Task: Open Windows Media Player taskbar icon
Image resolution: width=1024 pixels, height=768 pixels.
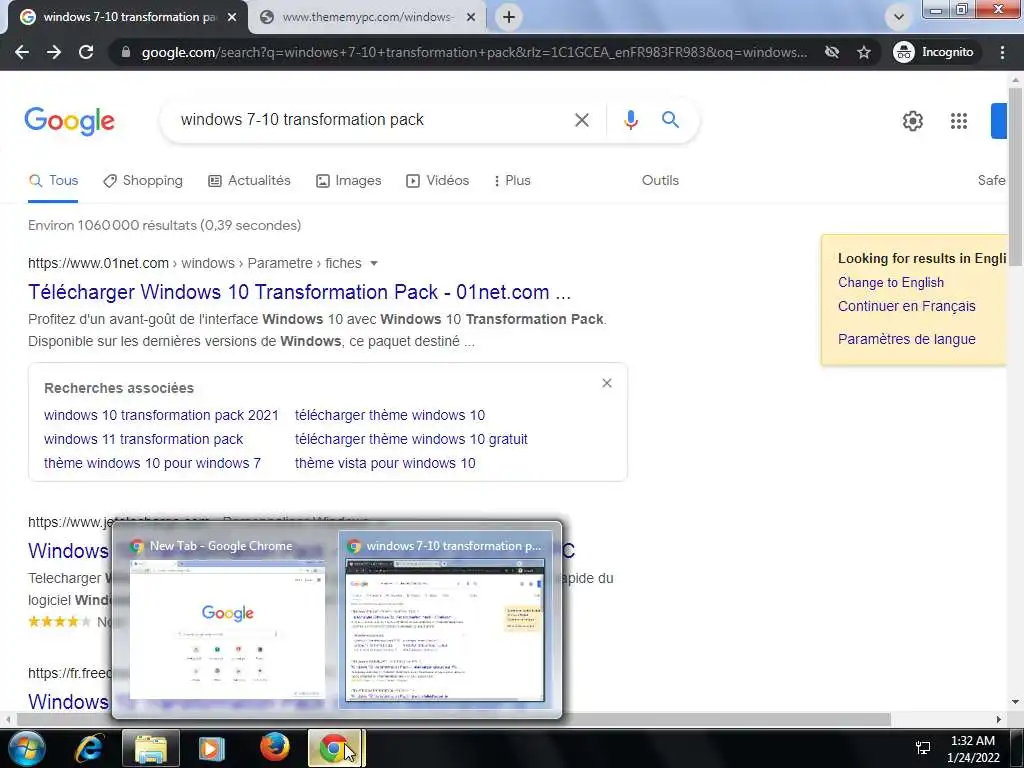Action: (x=211, y=748)
